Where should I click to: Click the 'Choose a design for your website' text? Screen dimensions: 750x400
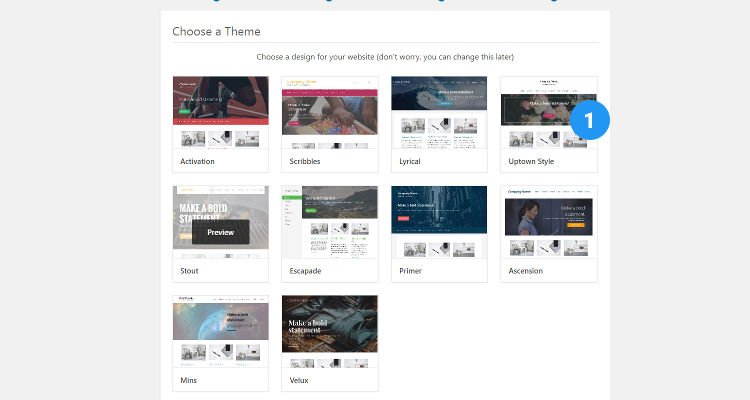(x=385, y=57)
